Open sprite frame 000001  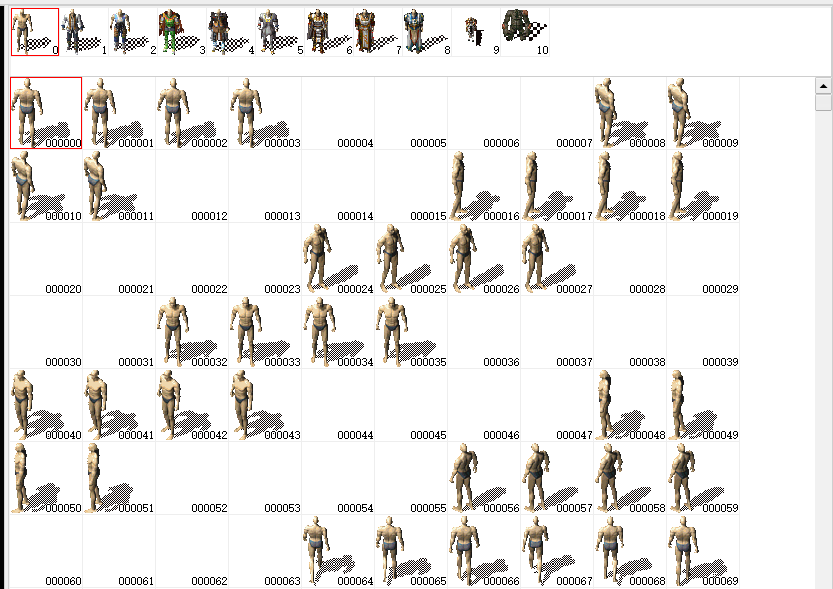click(x=119, y=113)
